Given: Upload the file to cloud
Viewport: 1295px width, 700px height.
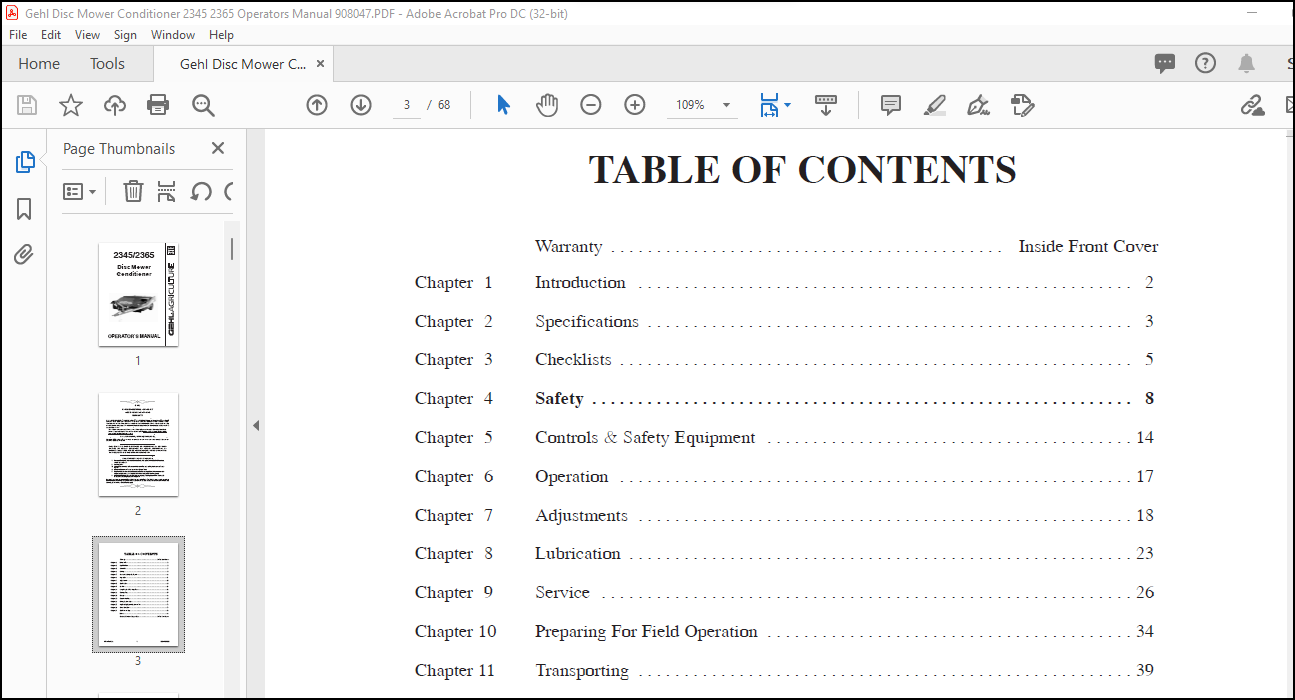Looking at the screenshot, I should pyautogui.click(x=115, y=105).
